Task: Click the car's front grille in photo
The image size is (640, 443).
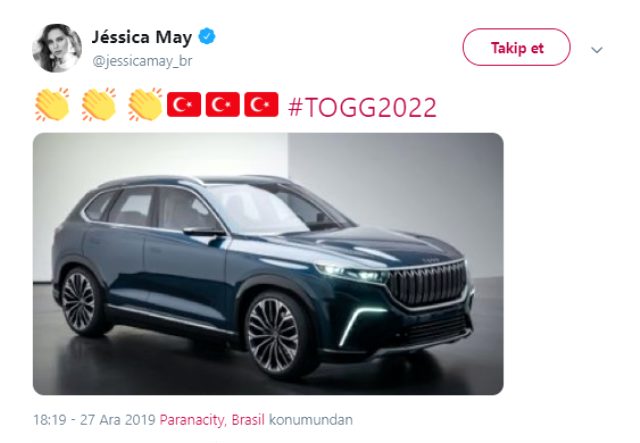Action: click(427, 283)
